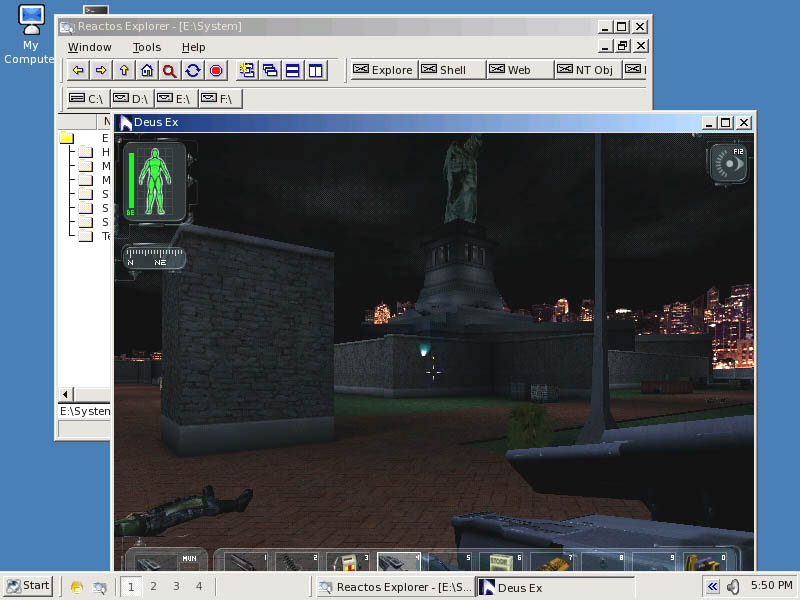The image size is (800, 600).
Task: Click the yellow Back arrow toolbar icon
Action: (78, 70)
